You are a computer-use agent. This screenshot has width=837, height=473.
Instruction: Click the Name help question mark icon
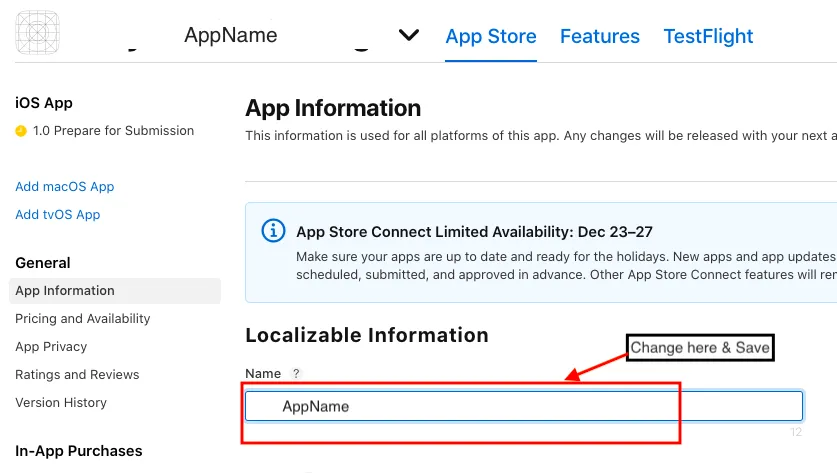[296, 374]
